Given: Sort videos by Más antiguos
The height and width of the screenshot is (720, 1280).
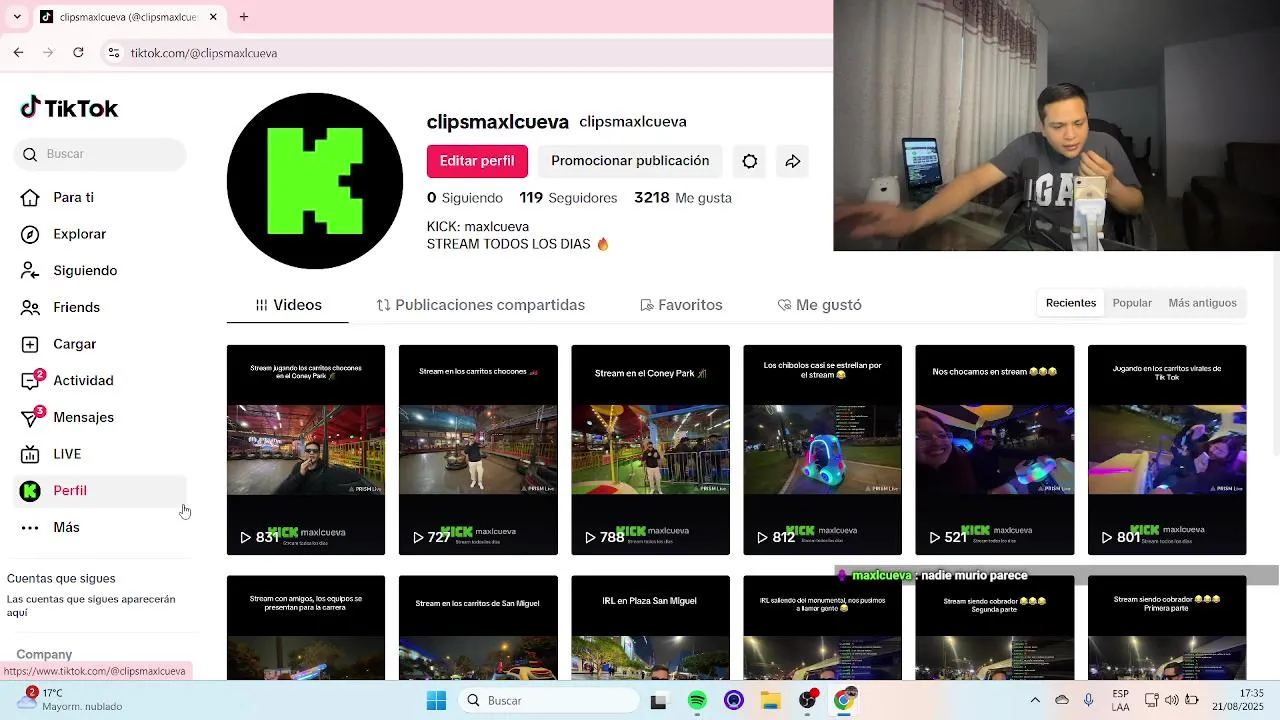Looking at the screenshot, I should click(x=1202, y=303).
